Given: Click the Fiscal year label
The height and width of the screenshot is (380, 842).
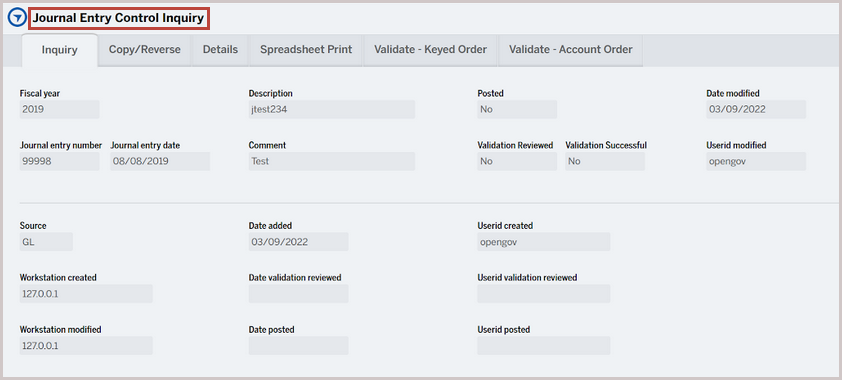Looking at the screenshot, I should point(40,93).
